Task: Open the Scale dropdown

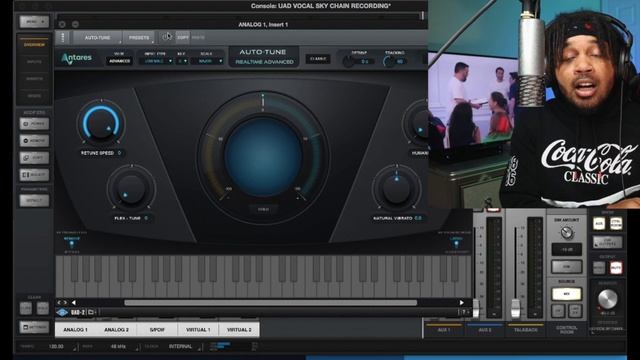Action: (207, 61)
